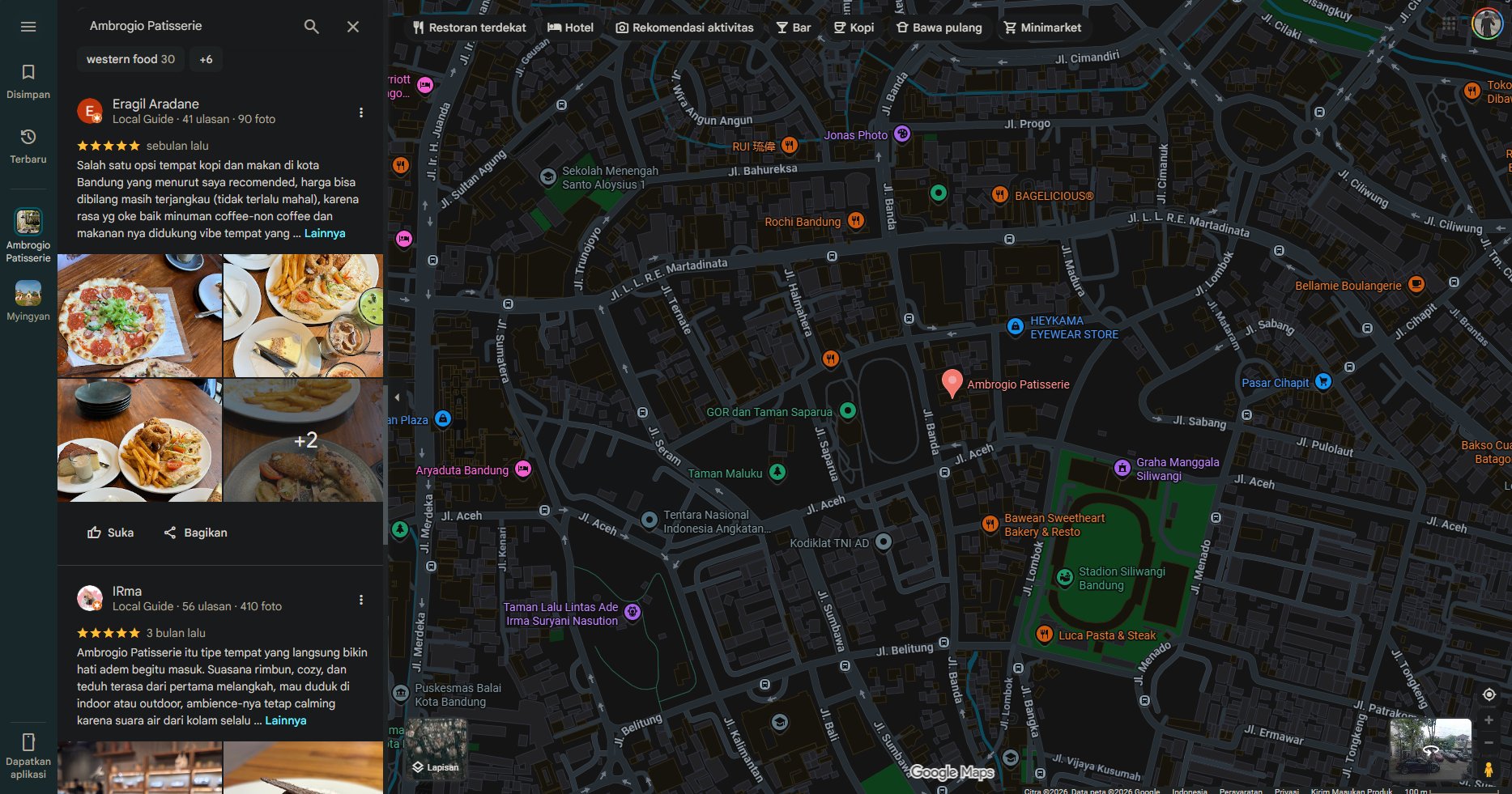Switch map layer via Lapisan
1512x794 pixels.
coord(437,749)
